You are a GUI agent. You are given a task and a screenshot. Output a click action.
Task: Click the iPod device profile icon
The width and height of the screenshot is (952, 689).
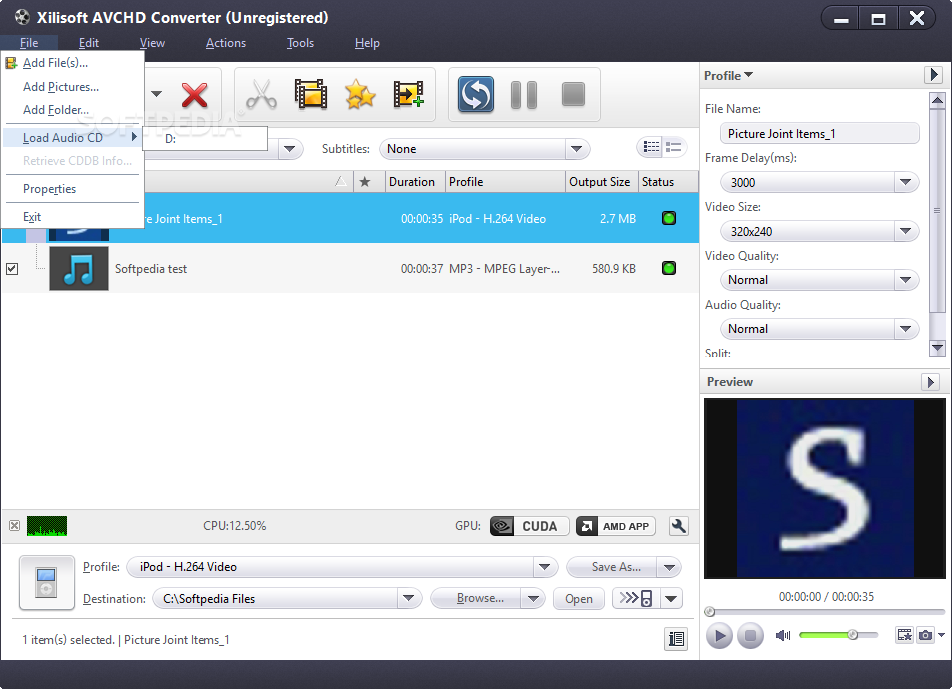(46, 582)
